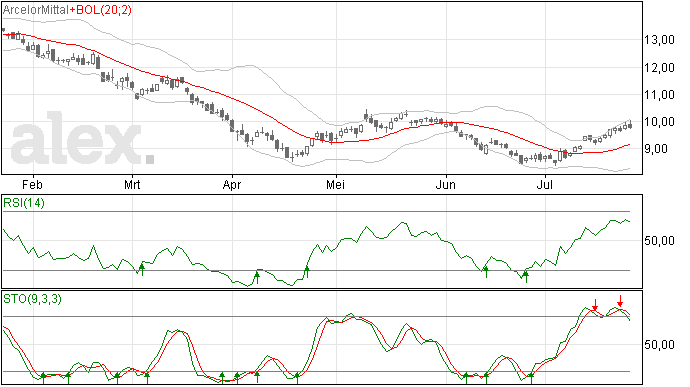Image resolution: width=690 pixels, height=387 pixels.
Task: Click the 11,00 price axis value
Action: pyautogui.click(x=659, y=95)
